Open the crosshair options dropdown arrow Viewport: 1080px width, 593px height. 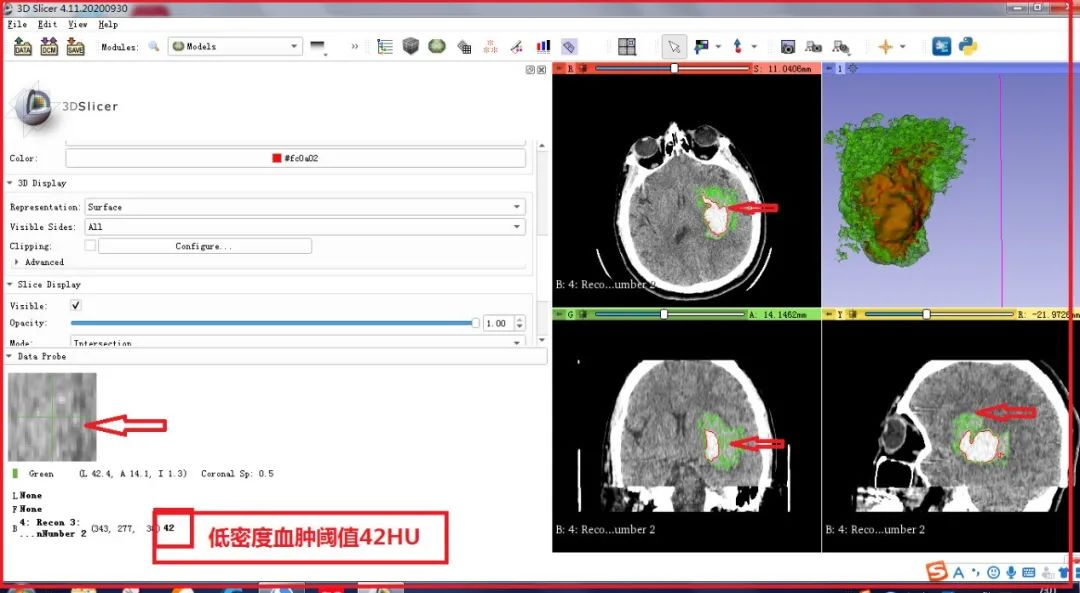pos(903,47)
